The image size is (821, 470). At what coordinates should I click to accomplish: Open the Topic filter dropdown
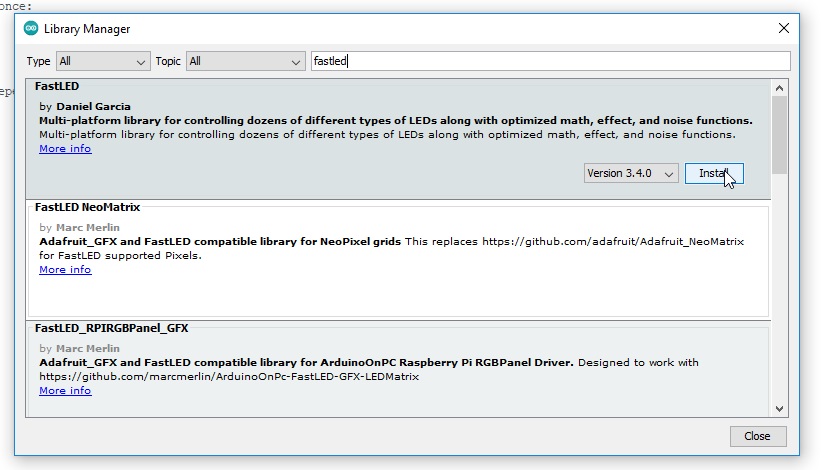pos(246,61)
